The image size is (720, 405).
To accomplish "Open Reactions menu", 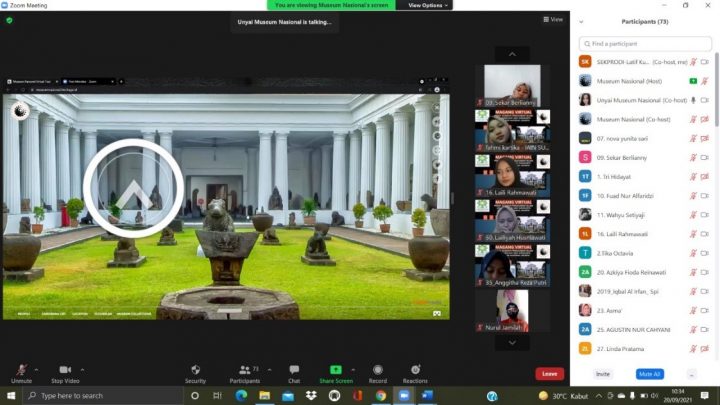I will tap(415, 374).
